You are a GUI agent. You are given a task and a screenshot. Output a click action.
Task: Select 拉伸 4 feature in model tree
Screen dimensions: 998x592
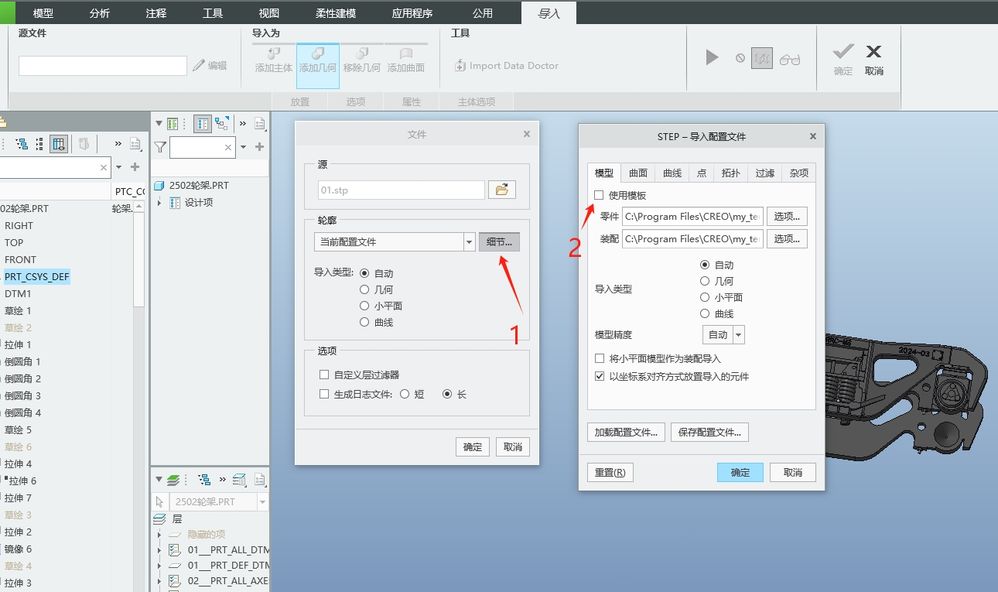tap(18, 463)
